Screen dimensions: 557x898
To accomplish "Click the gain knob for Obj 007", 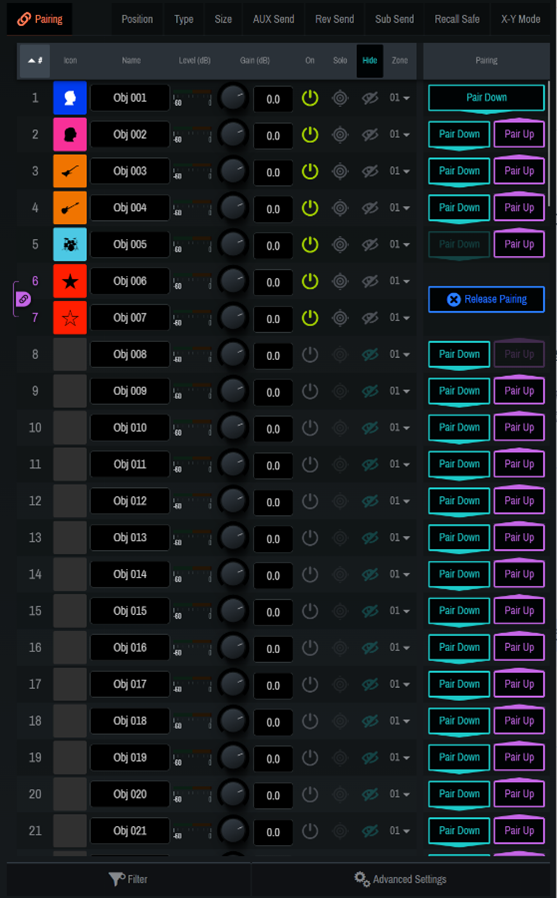I will 233,318.
